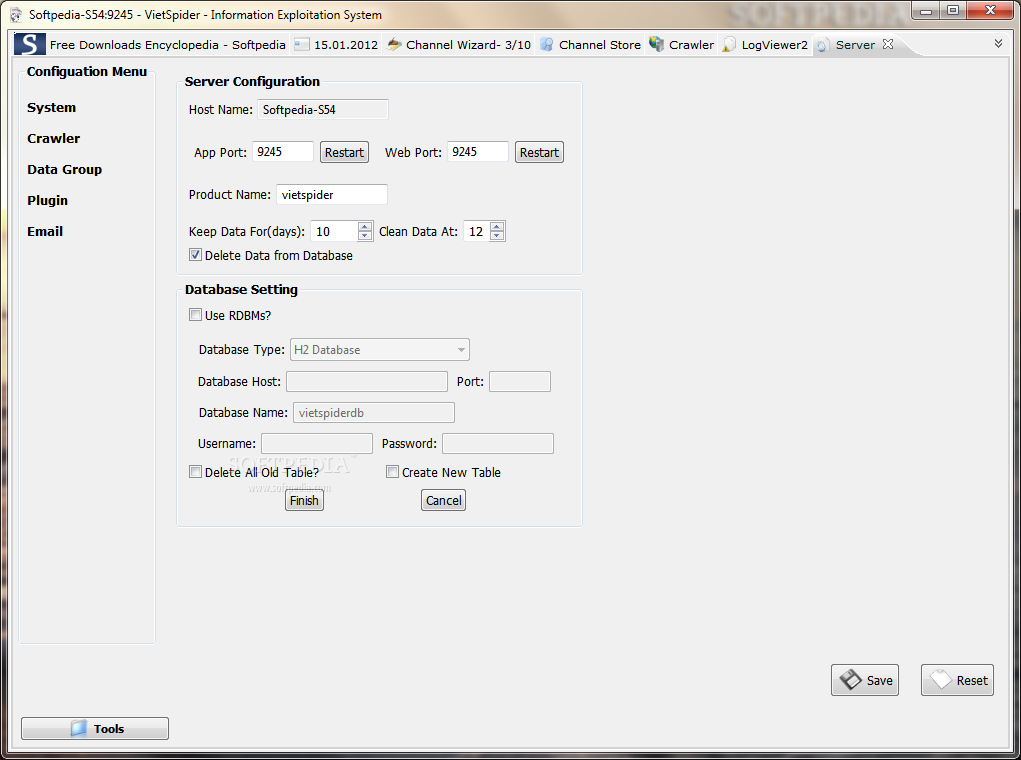Select Data Group in the Configuration Menu

point(64,169)
